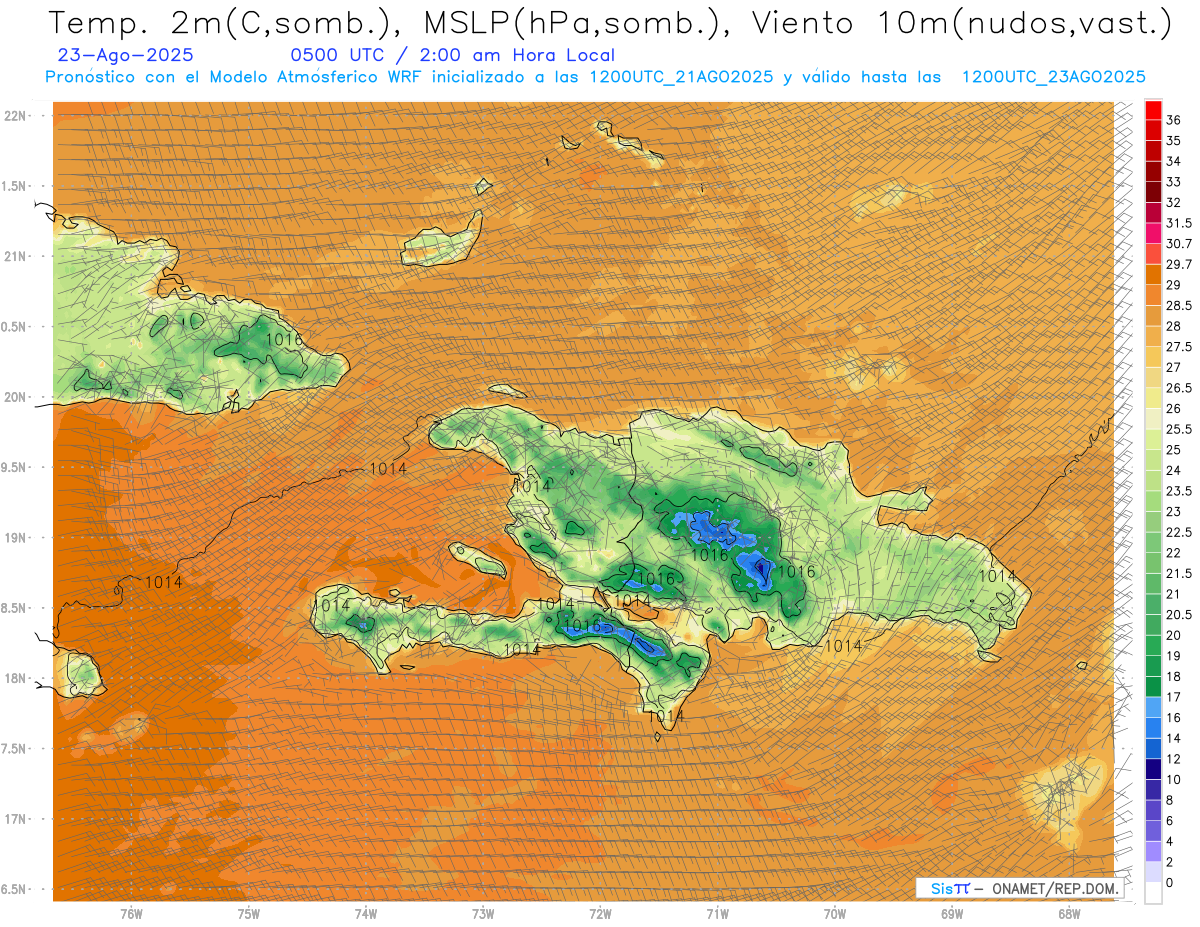Viewport: 1200px width, 927px height.
Task: Click the color scale value "36"
Action: pyautogui.click(x=1173, y=120)
